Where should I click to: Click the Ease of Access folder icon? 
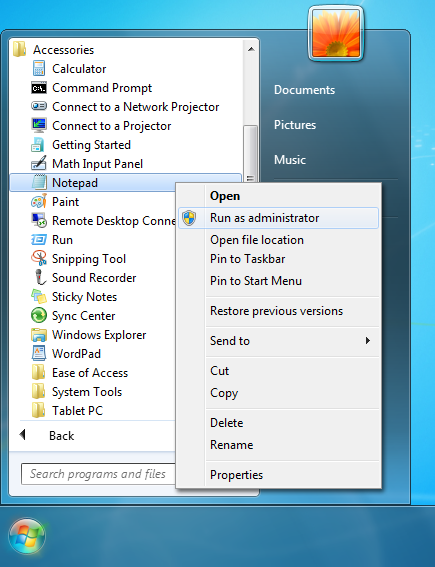[38, 372]
